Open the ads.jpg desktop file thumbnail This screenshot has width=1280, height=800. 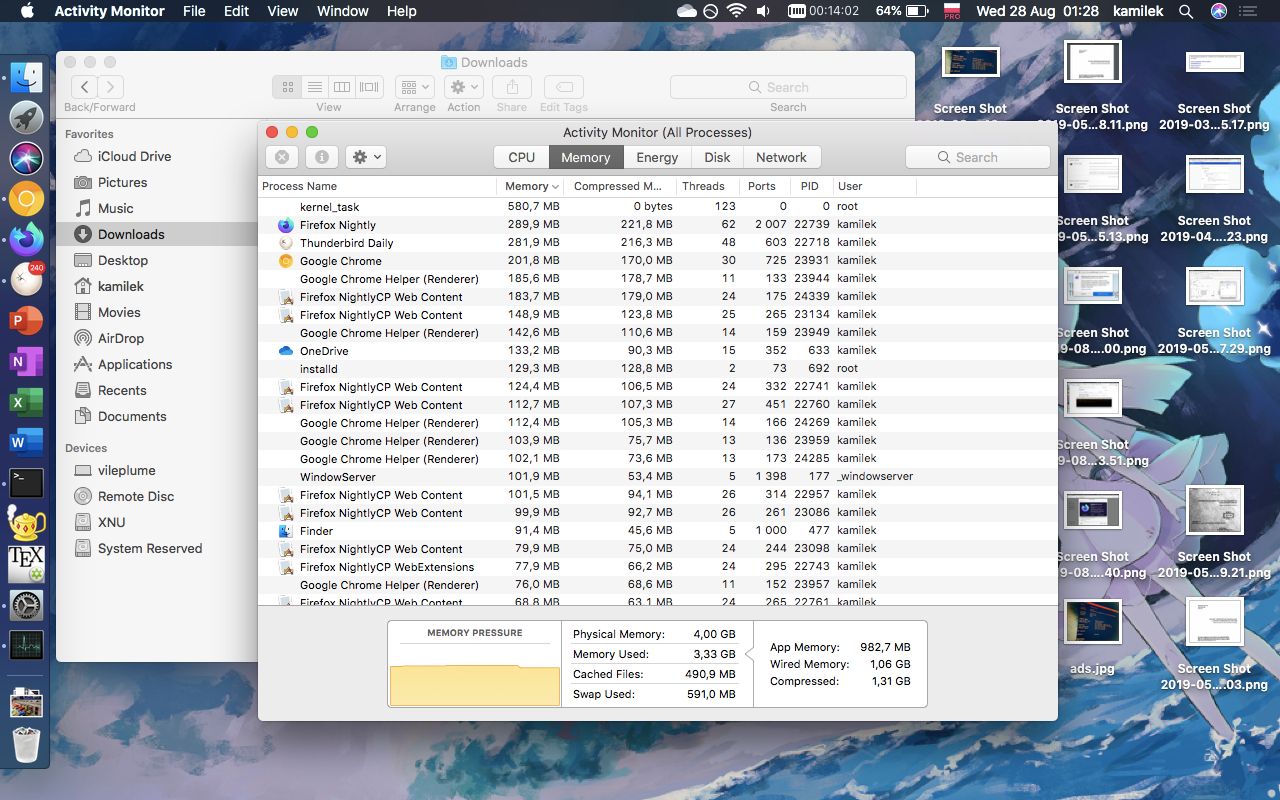(1092, 624)
